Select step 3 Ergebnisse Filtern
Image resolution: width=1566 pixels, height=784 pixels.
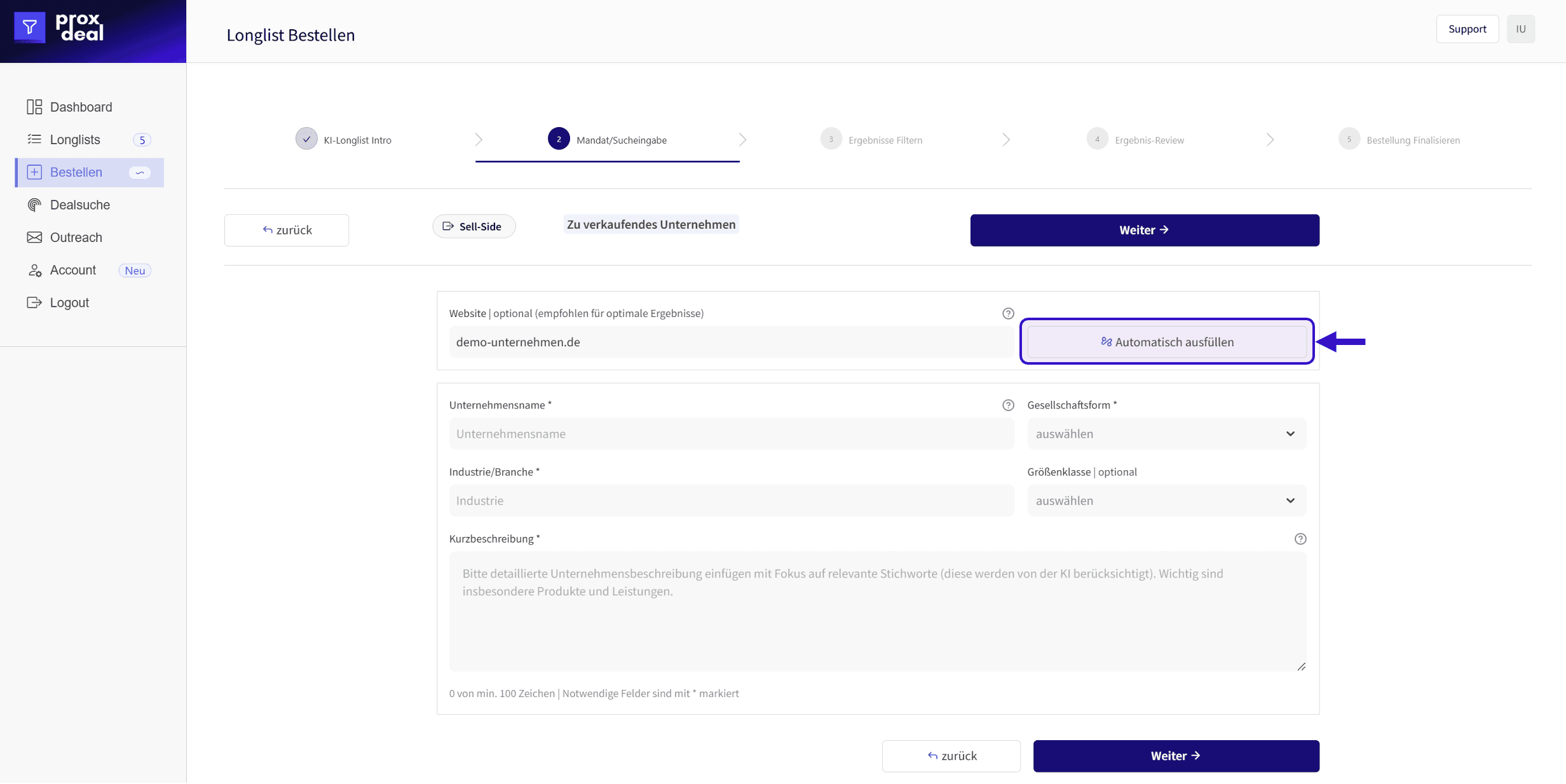pyautogui.click(x=871, y=140)
